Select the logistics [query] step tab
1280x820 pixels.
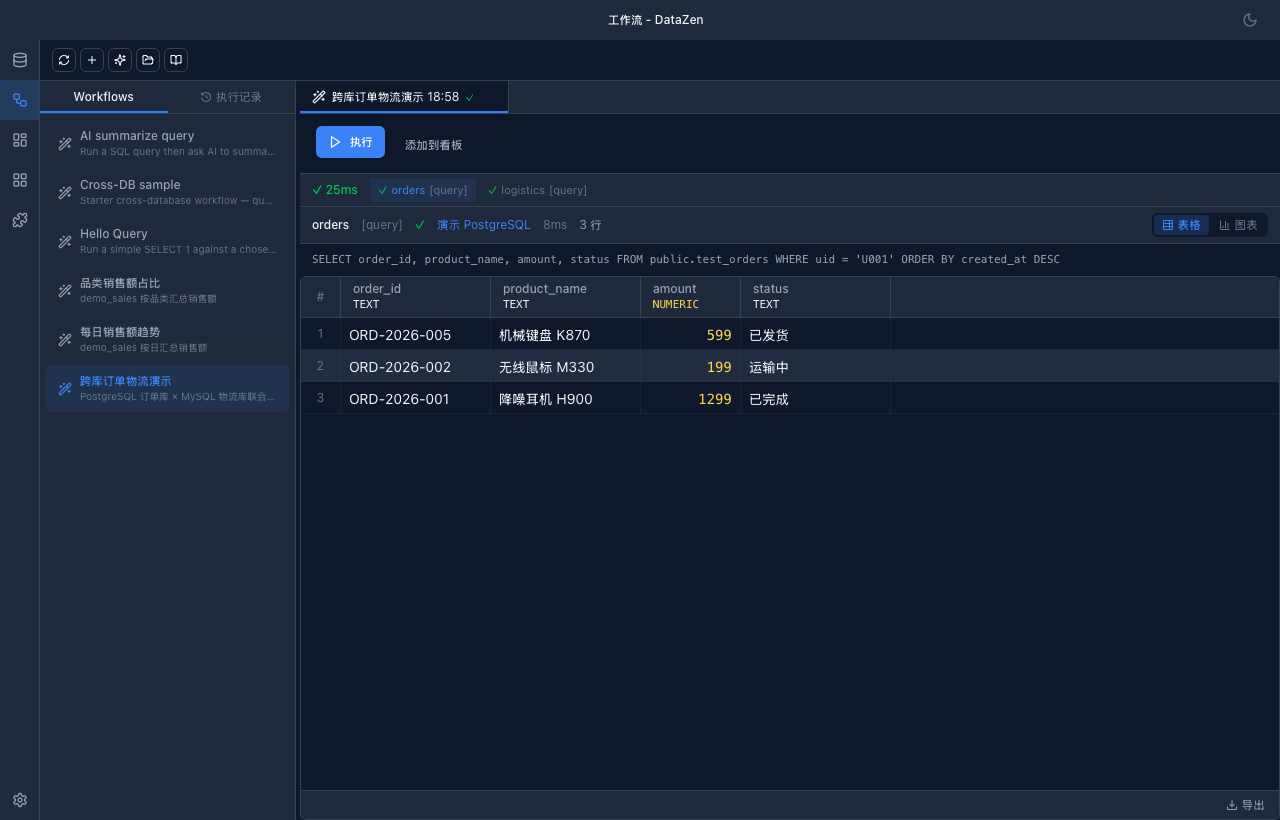click(x=537, y=190)
